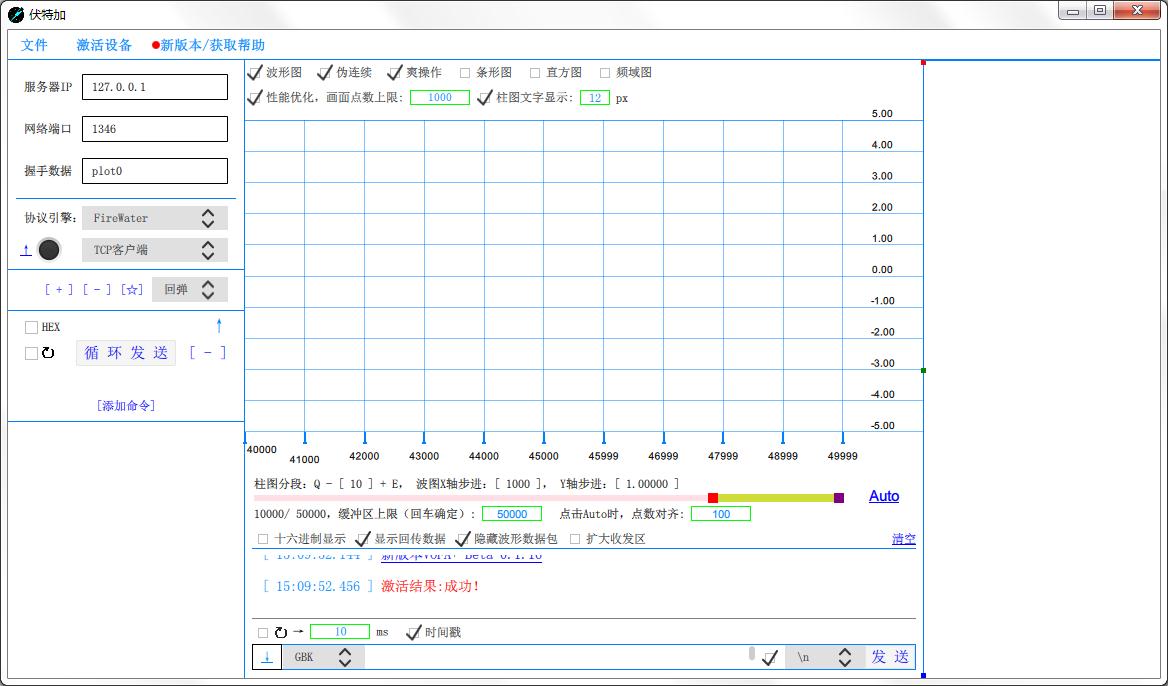Click the 握手数据 field showing plot0
Screen dimensions: 1168x686
[x=155, y=171]
